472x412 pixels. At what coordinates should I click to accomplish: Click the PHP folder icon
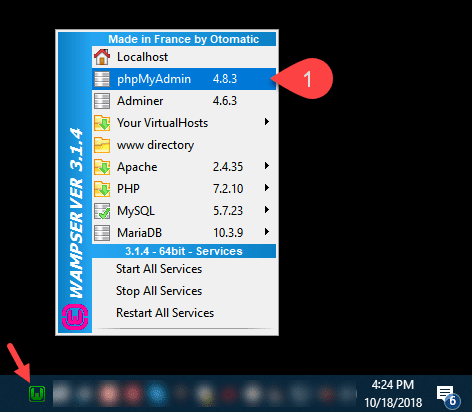(x=102, y=189)
